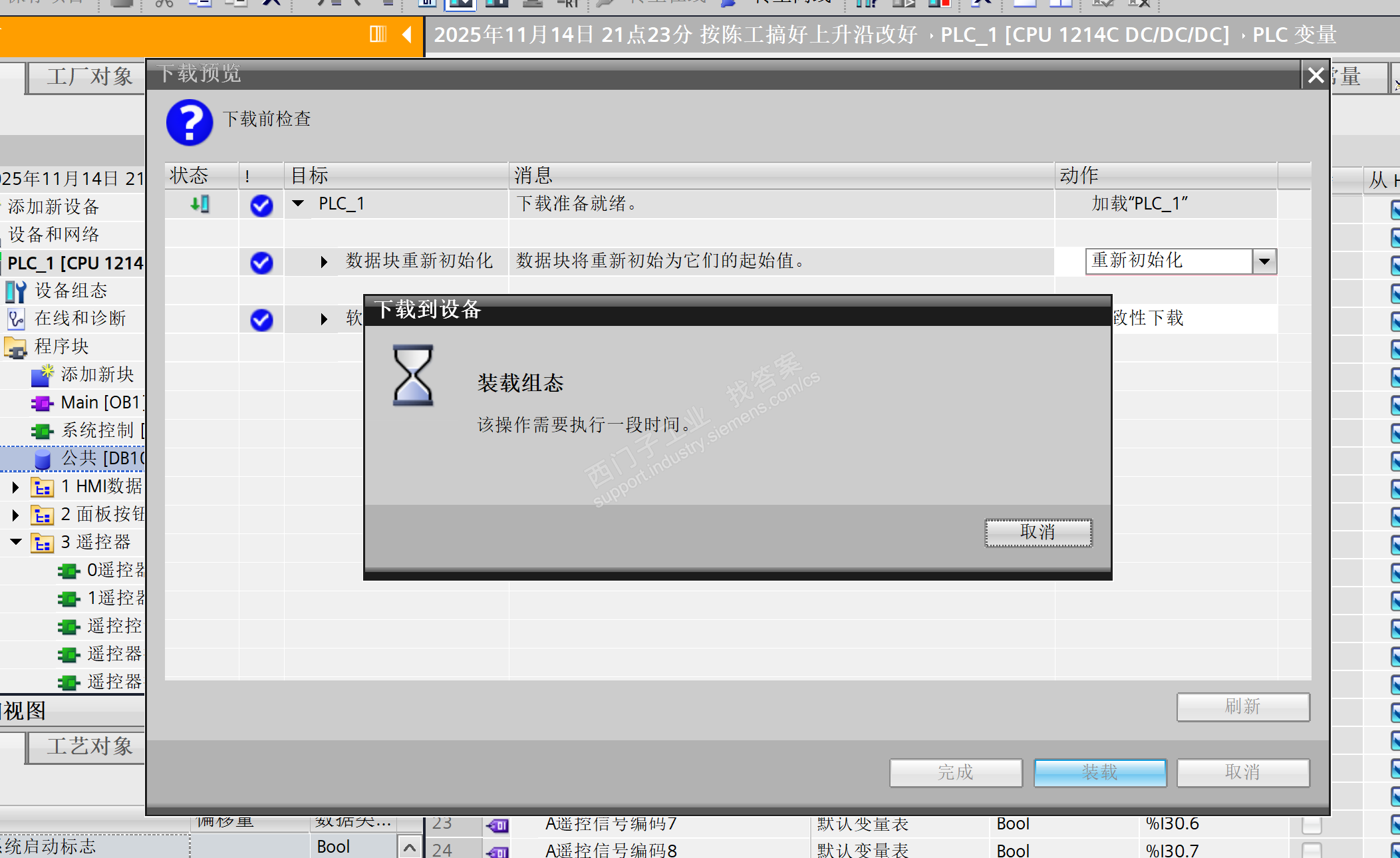Switch to the 工艺对象 tab
Image resolution: width=1400 pixels, height=858 pixels.
89,746
